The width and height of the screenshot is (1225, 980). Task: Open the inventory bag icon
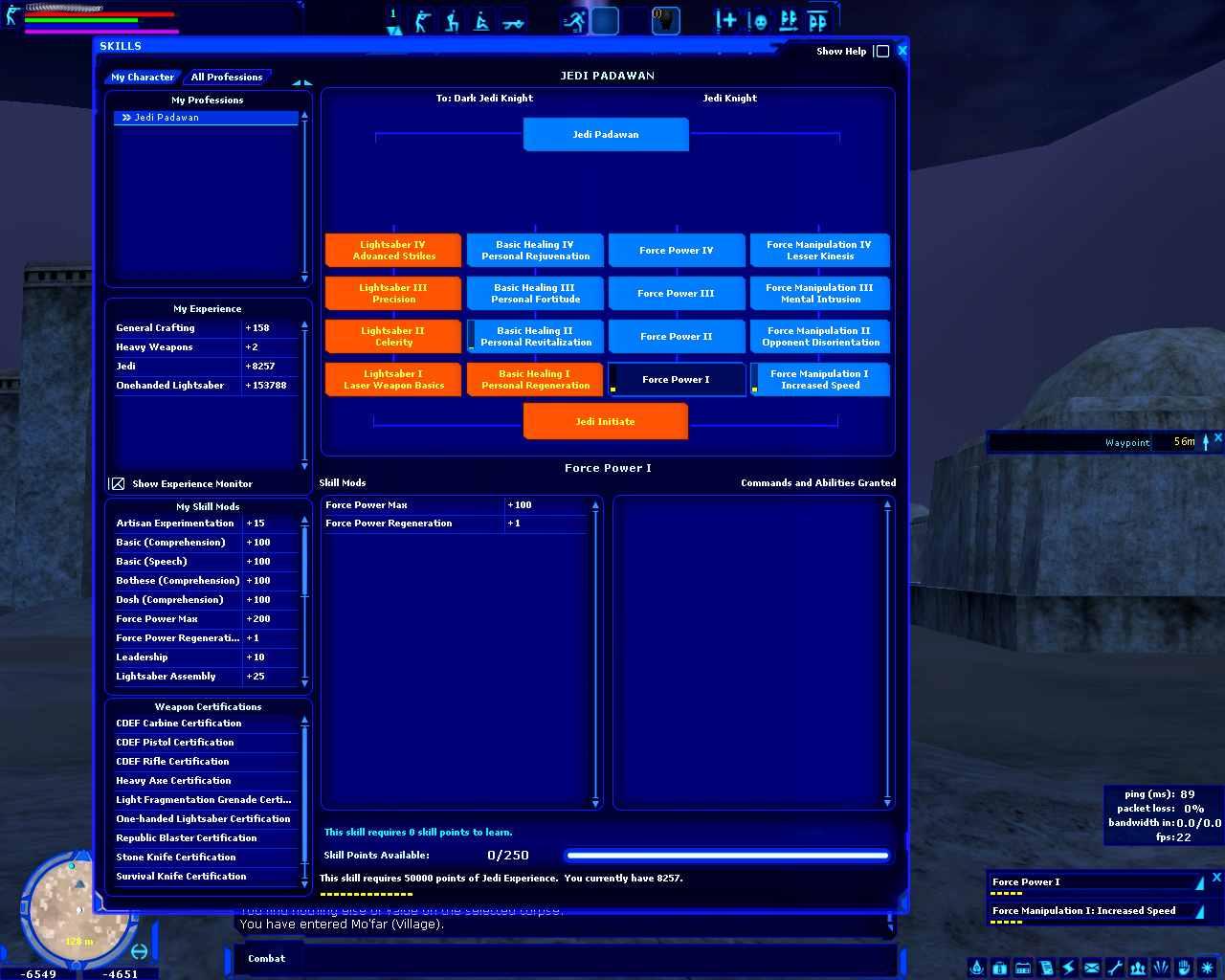click(1000, 968)
